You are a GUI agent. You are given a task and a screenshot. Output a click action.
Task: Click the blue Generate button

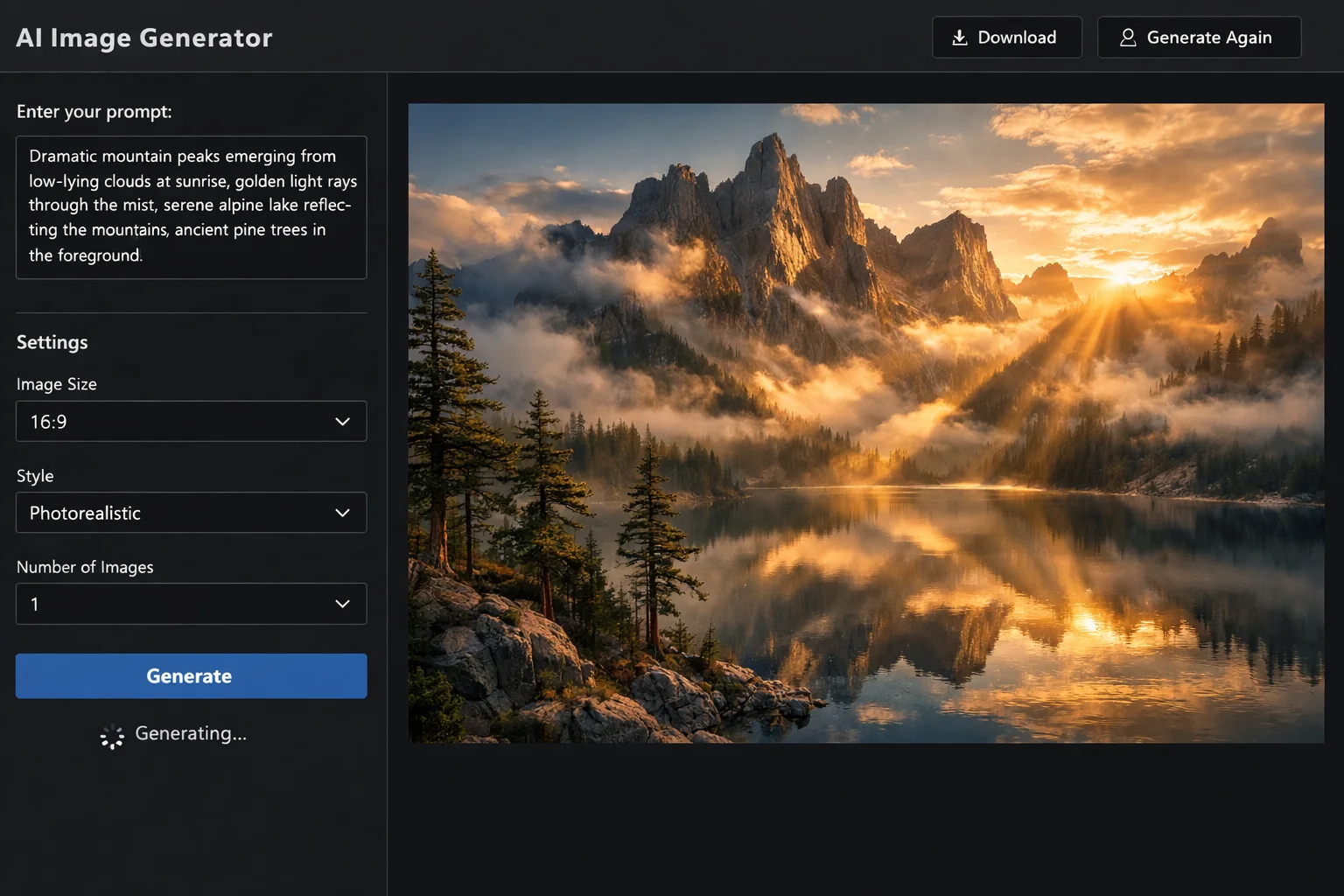(x=191, y=675)
